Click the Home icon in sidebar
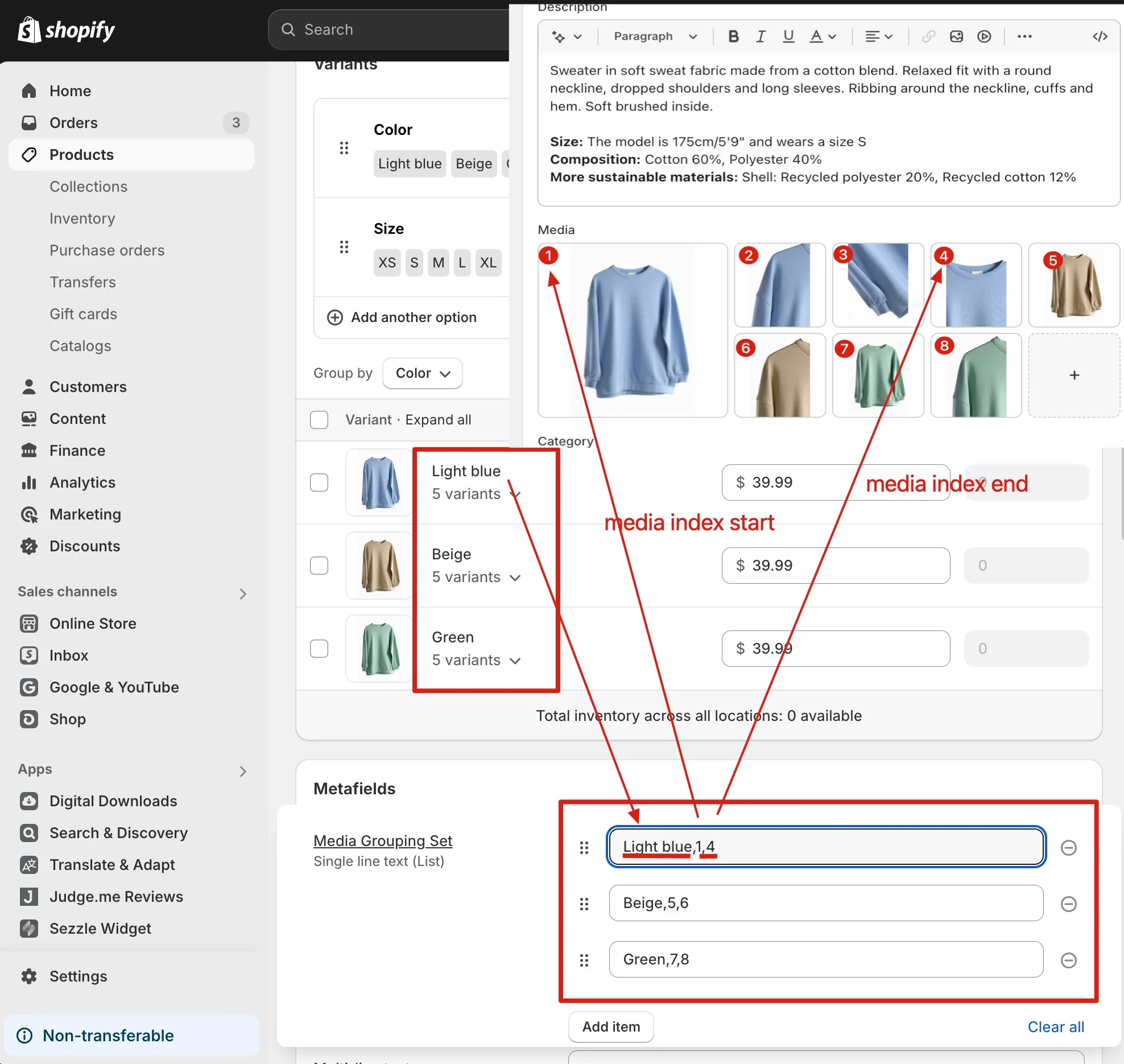1124x1064 pixels. coord(29,91)
